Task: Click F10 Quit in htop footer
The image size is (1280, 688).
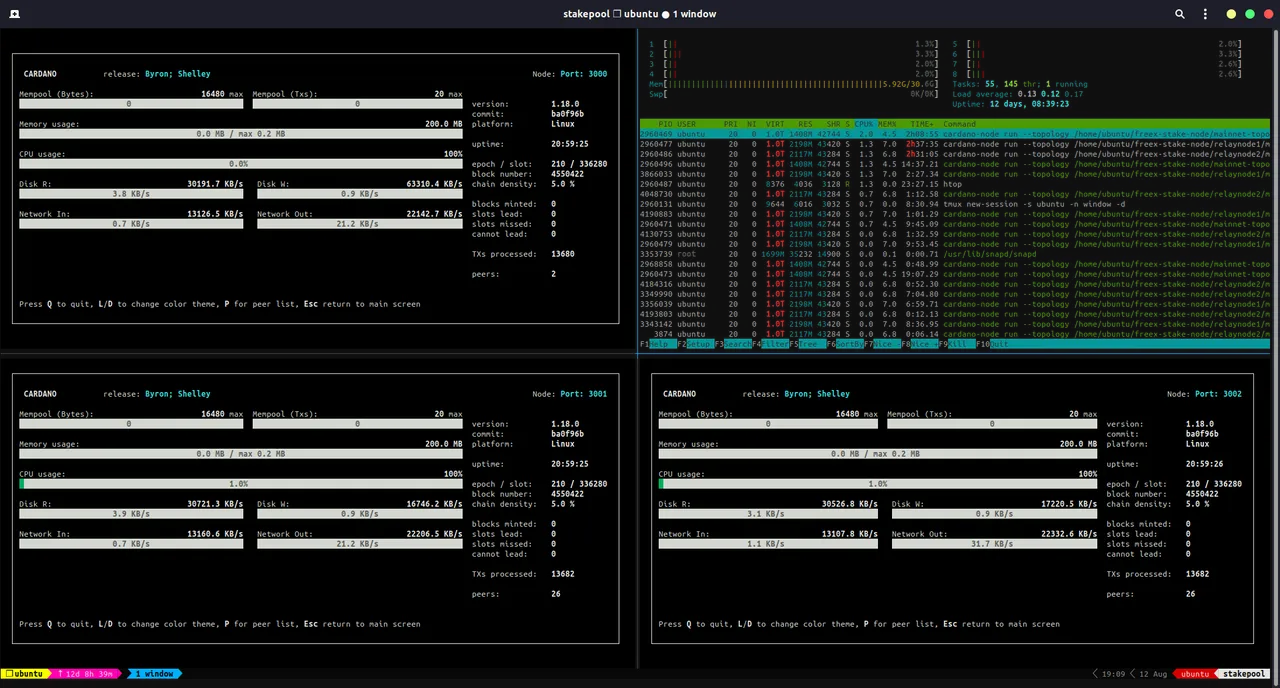Action: [994, 344]
